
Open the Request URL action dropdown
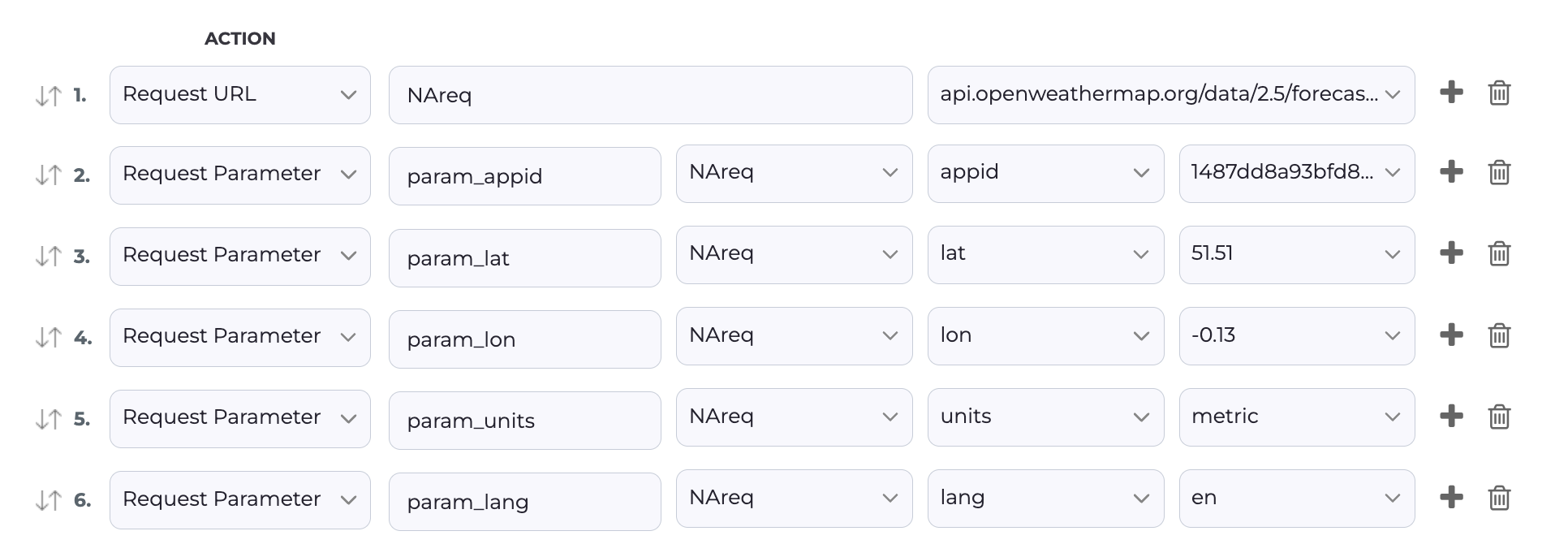pyautogui.click(x=239, y=95)
